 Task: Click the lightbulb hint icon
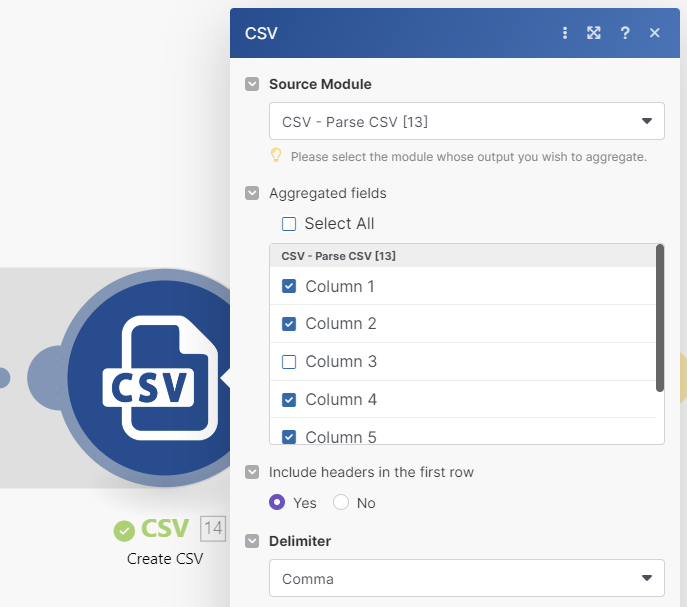pyautogui.click(x=277, y=156)
